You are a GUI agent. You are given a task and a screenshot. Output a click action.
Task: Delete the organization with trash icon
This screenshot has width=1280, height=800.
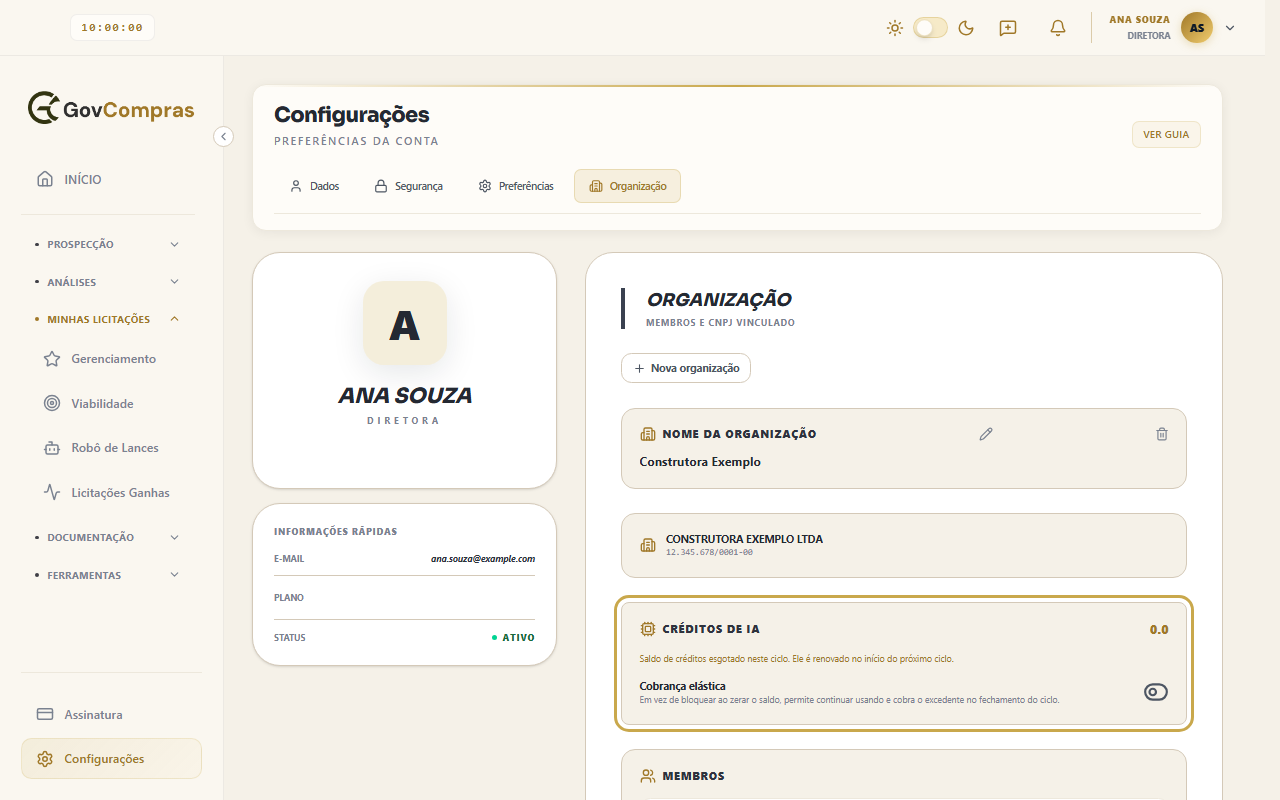pyautogui.click(x=1162, y=434)
